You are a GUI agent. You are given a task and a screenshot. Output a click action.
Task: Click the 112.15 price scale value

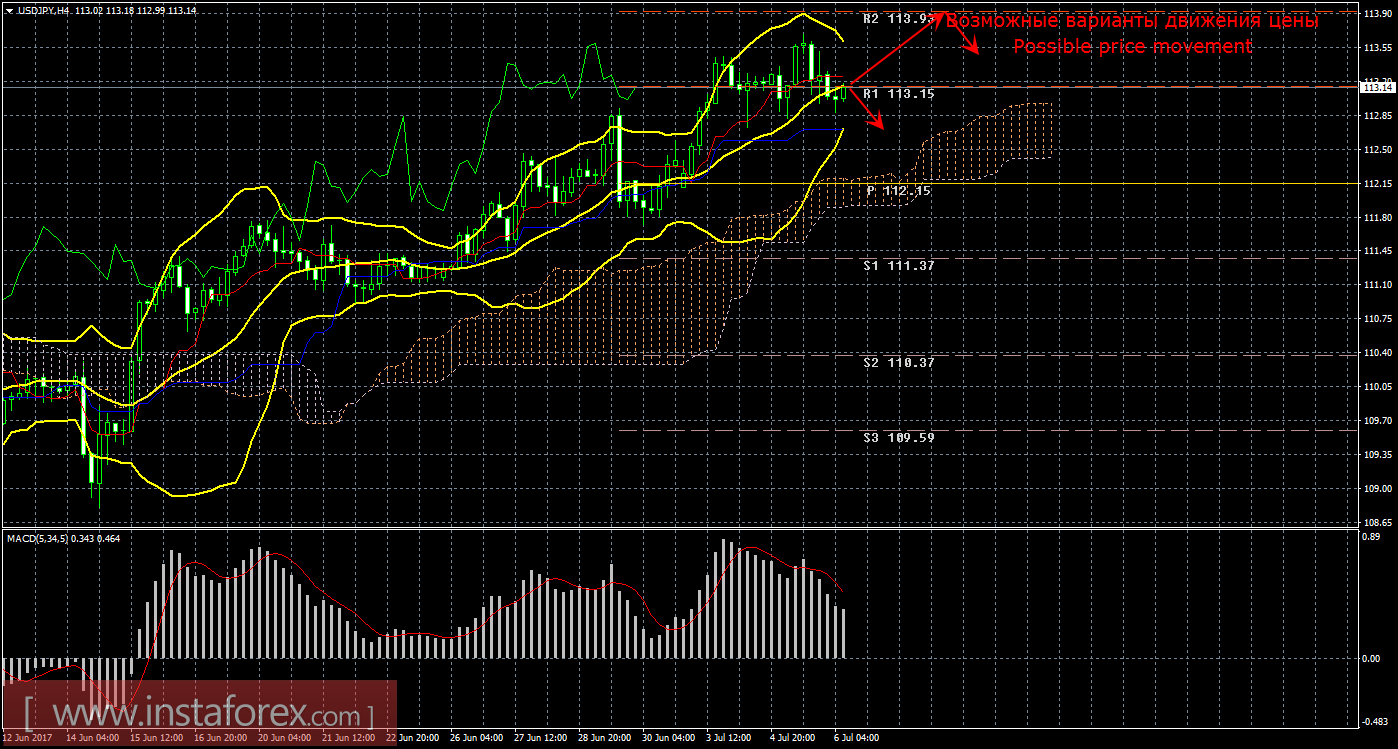tap(1378, 184)
